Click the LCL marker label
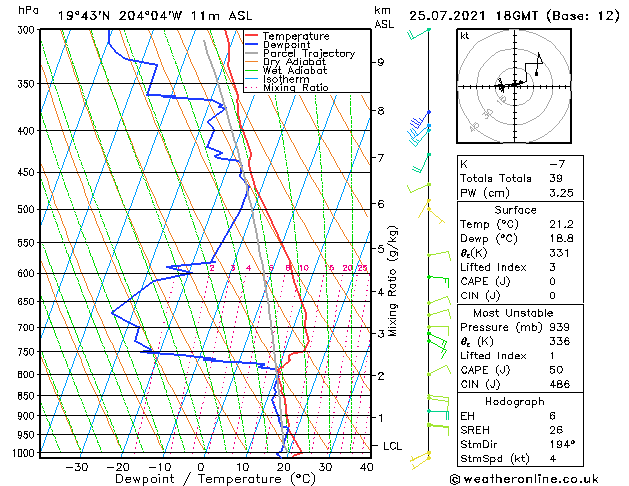 pyautogui.click(x=392, y=446)
